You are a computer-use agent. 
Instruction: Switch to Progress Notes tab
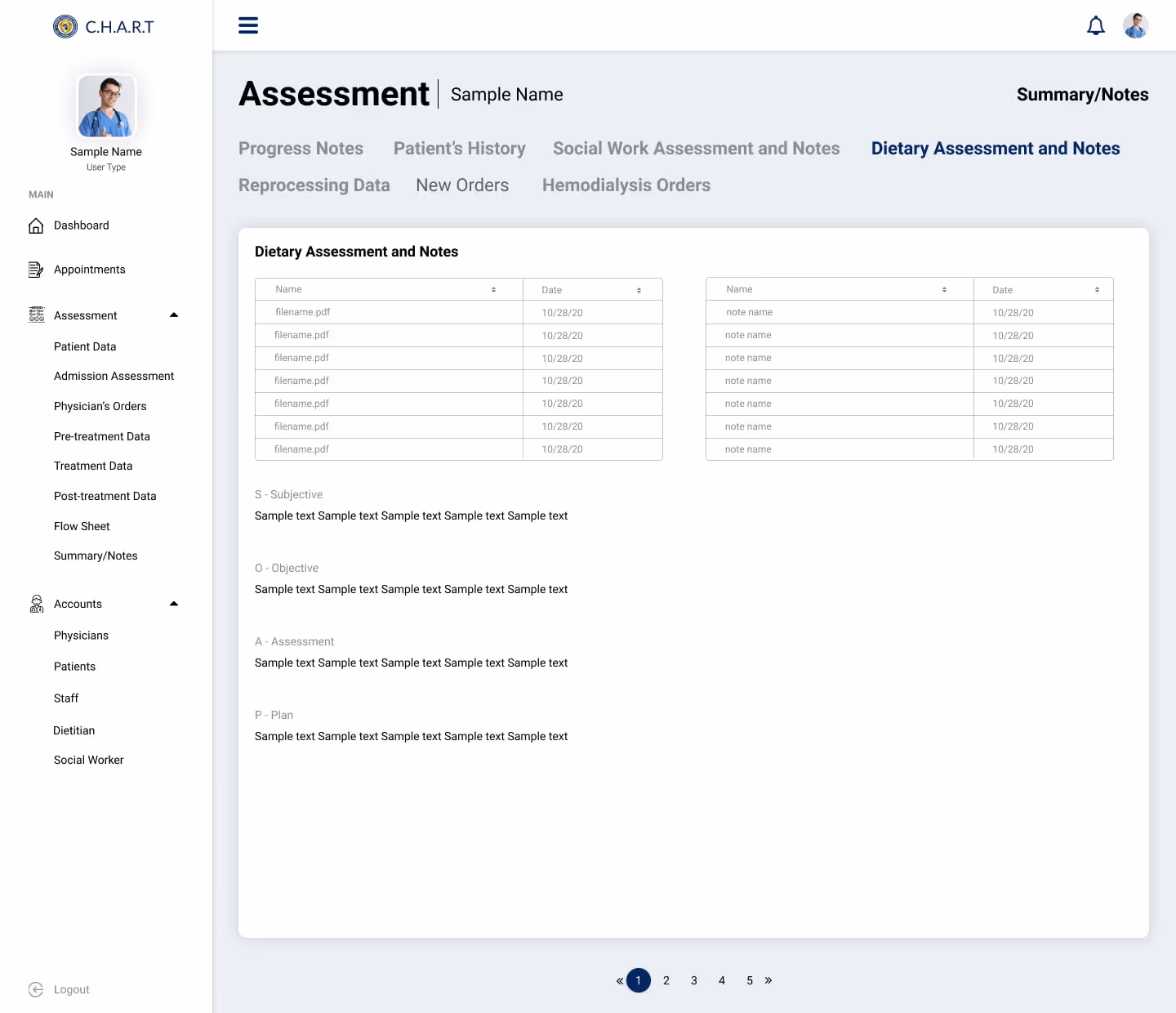[x=301, y=149]
